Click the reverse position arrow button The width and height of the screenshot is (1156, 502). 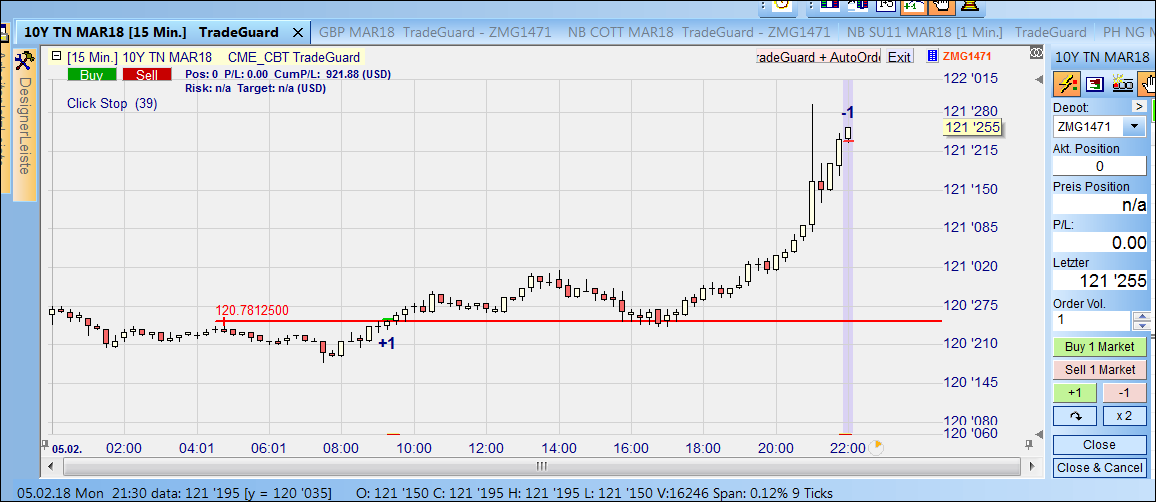[x=1075, y=415]
